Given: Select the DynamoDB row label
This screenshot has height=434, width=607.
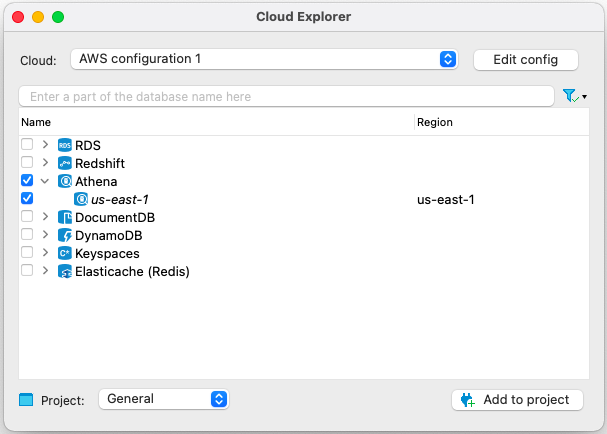Looking at the screenshot, I should pyautogui.click(x=109, y=236).
